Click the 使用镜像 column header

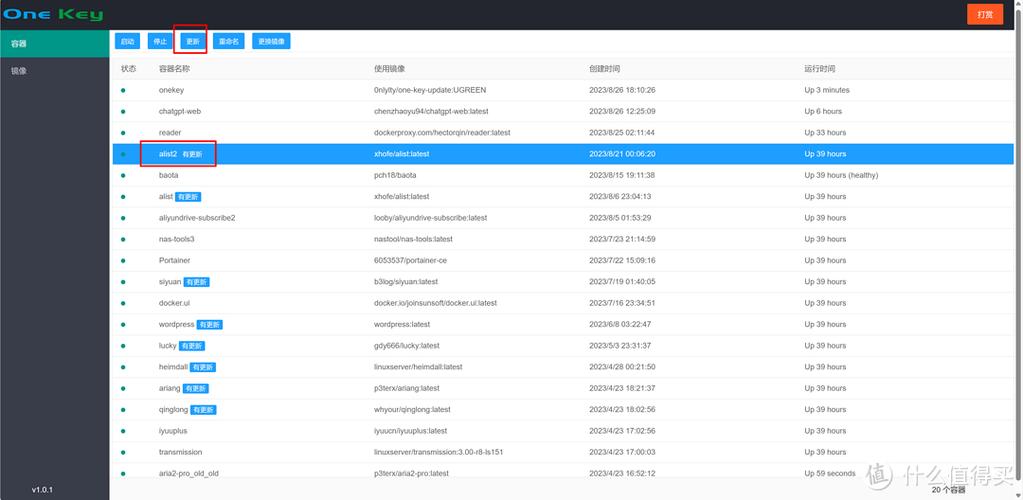point(389,69)
